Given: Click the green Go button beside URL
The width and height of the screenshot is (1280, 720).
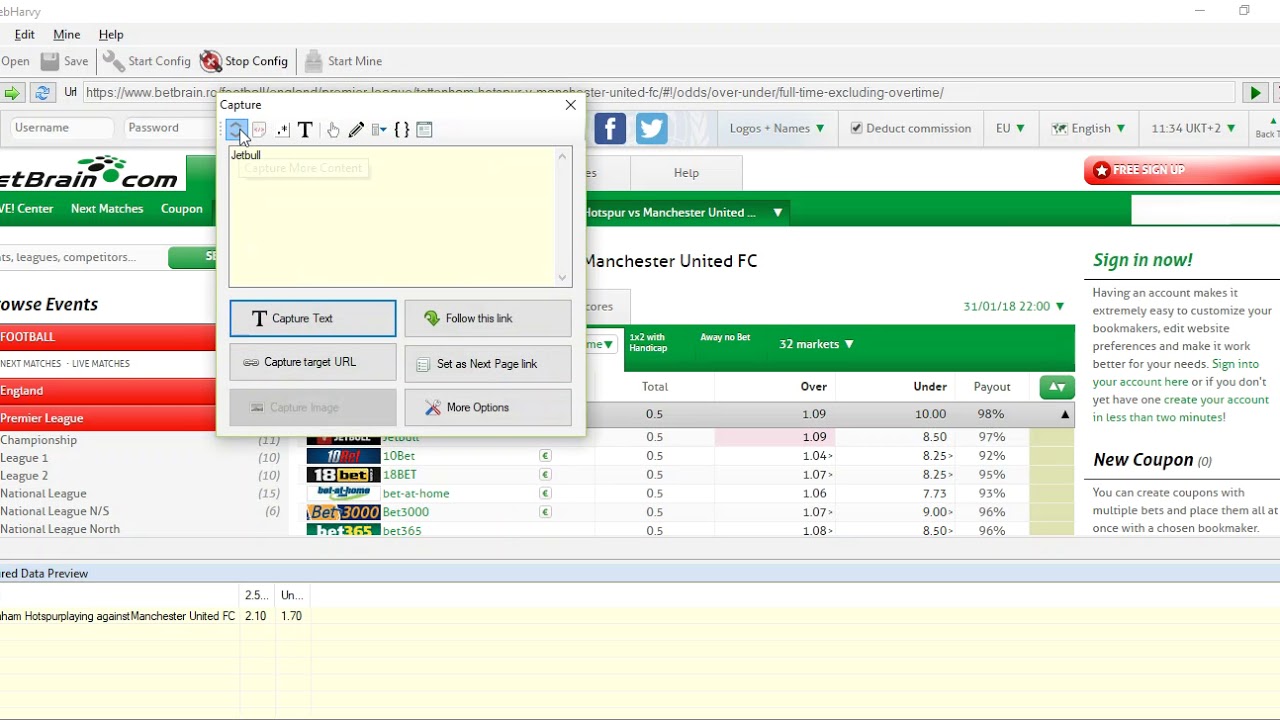Looking at the screenshot, I should [1254, 93].
